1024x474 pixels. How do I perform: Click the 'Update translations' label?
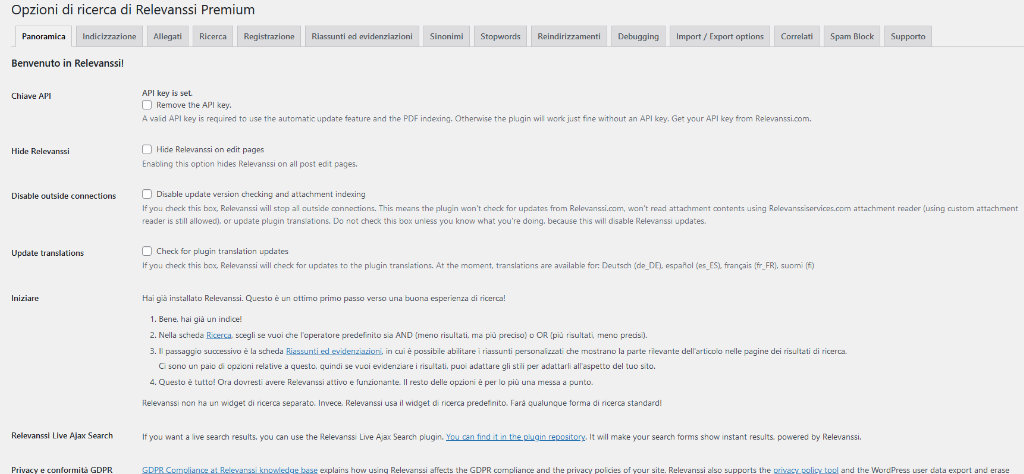click(48, 253)
